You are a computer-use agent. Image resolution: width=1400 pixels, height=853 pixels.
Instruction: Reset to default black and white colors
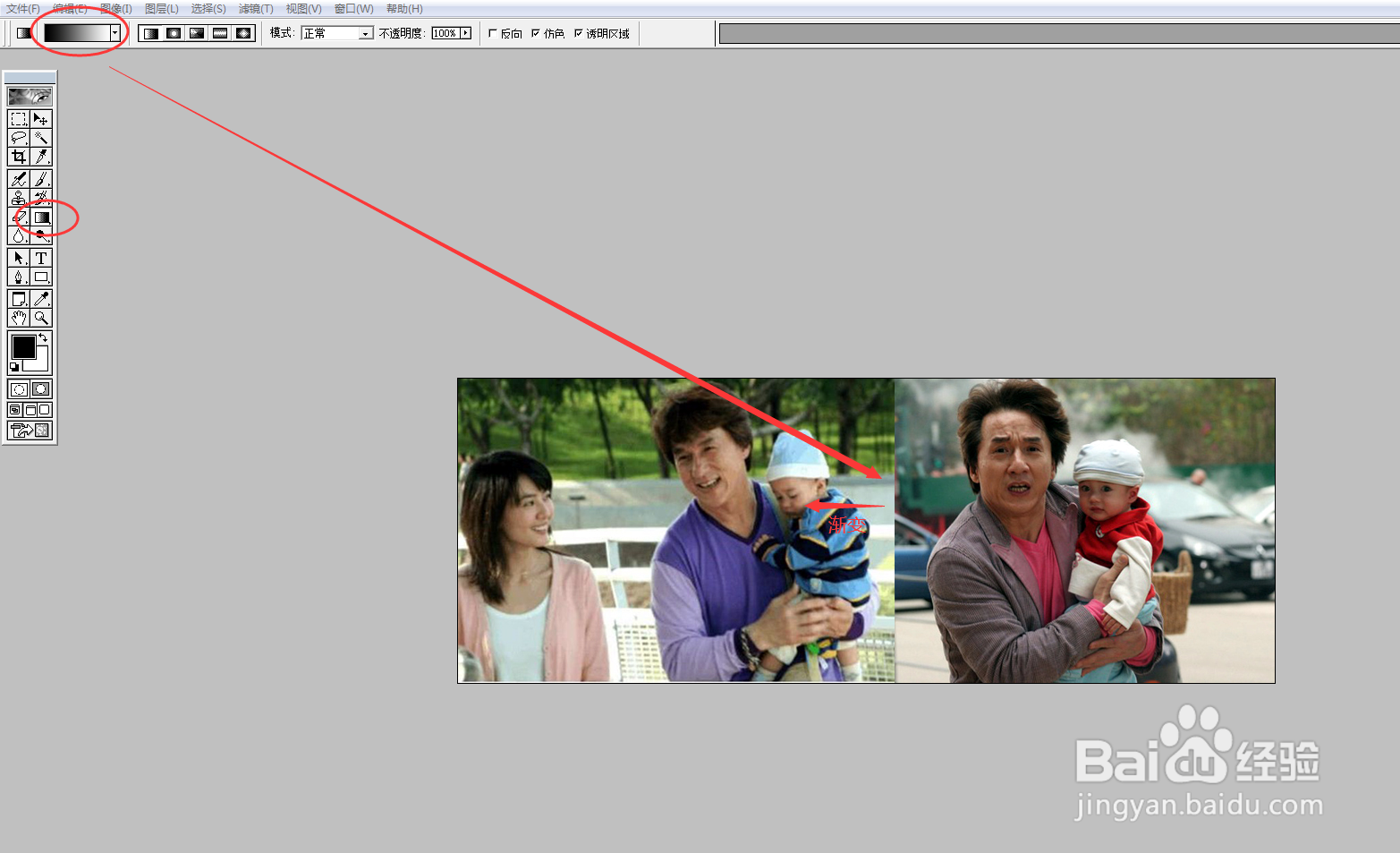tap(14, 367)
